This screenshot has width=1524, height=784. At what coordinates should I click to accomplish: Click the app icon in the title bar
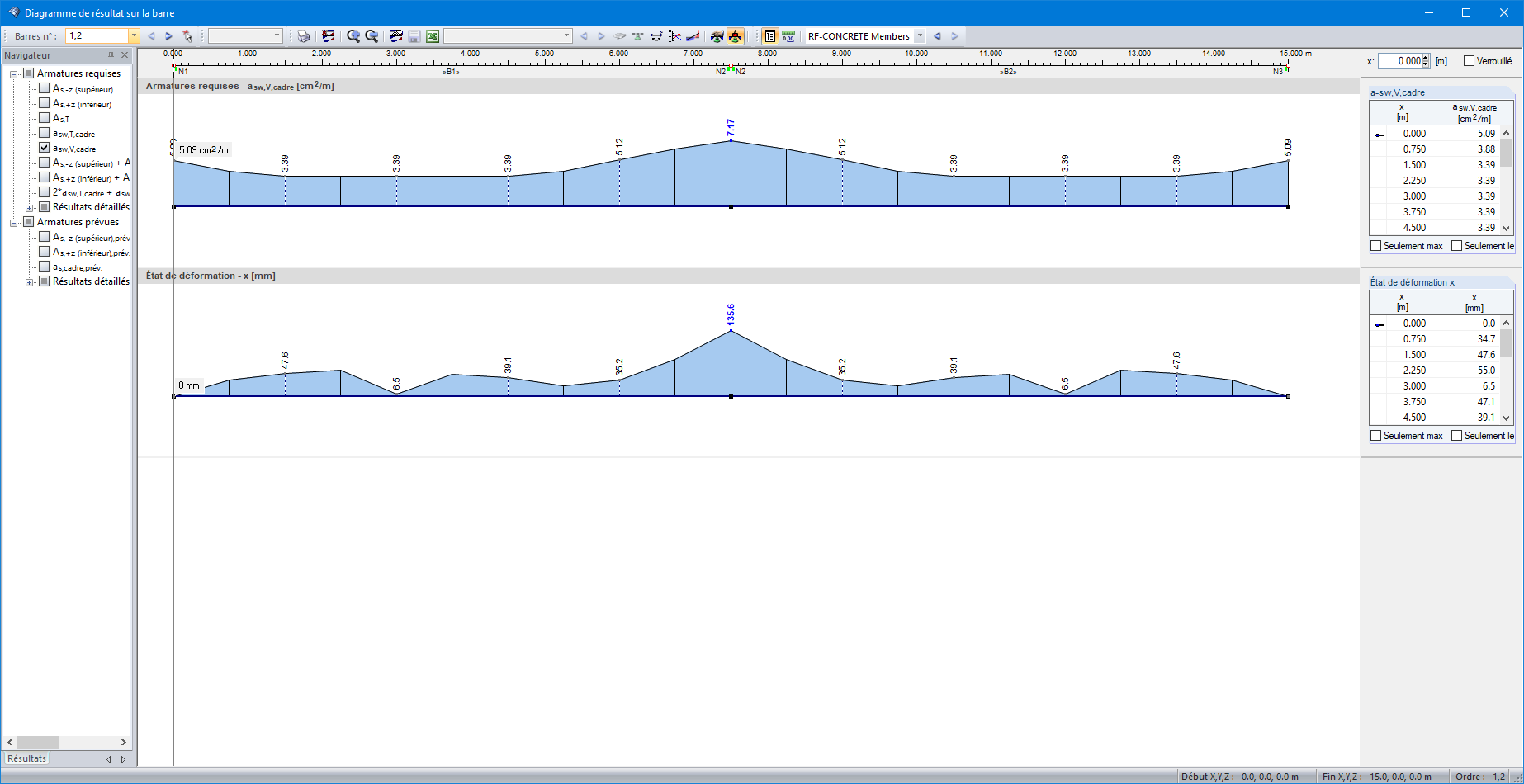coord(13,12)
